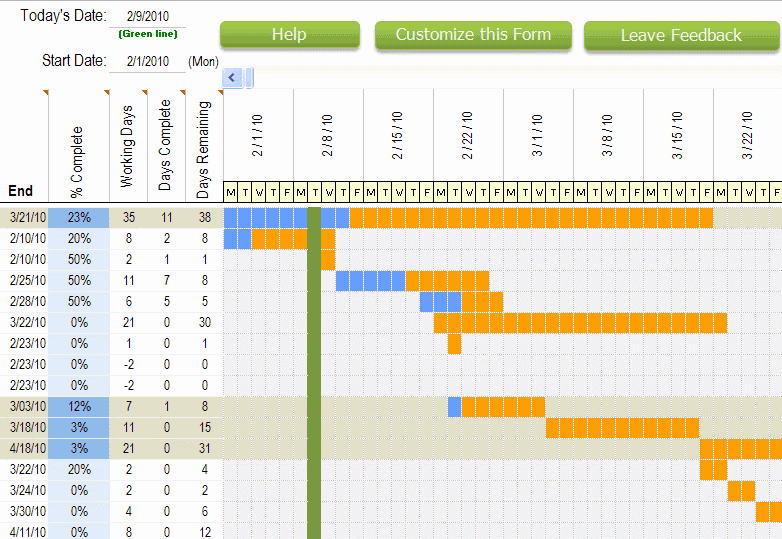Click the (Green line) label
Viewport: 782px width, 539px height.
click(148, 34)
